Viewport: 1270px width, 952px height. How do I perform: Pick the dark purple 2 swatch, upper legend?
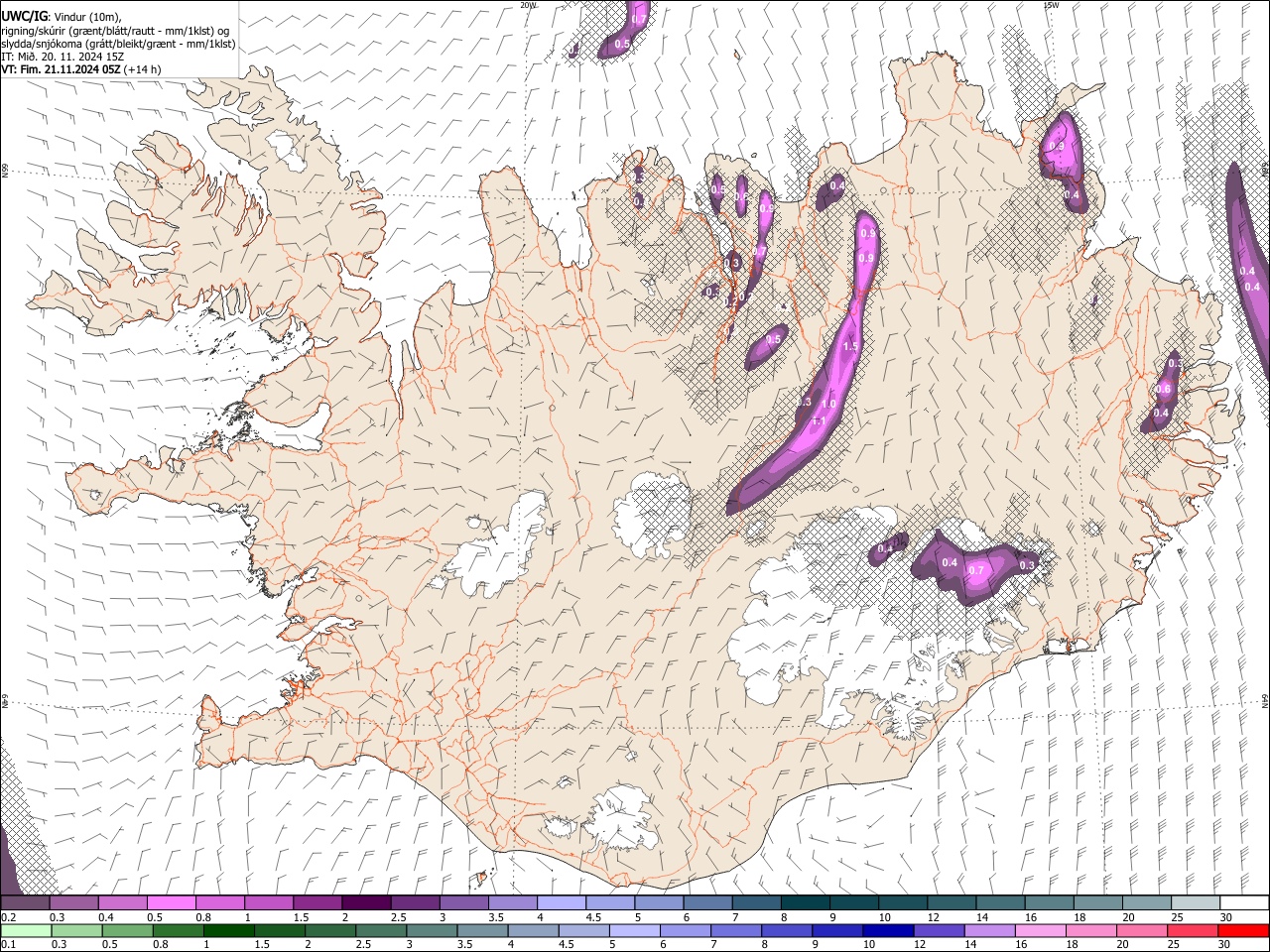[366, 903]
